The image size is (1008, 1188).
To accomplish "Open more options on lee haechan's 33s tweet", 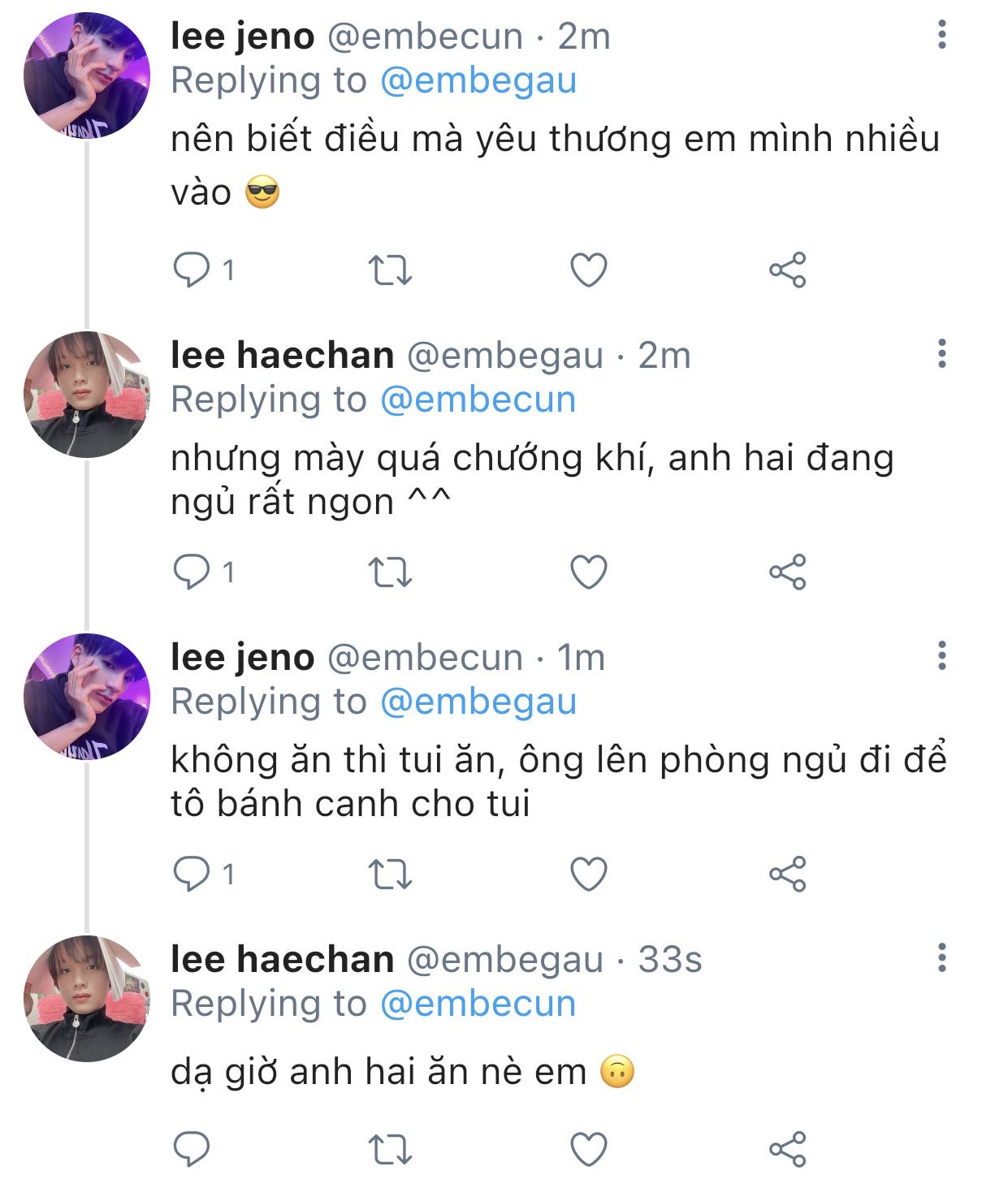I will [941, 958].
